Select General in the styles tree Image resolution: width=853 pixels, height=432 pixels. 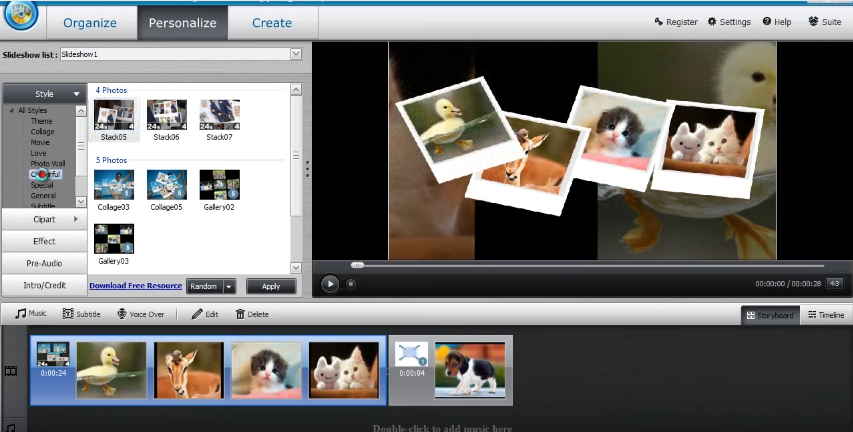coord(43,195)
